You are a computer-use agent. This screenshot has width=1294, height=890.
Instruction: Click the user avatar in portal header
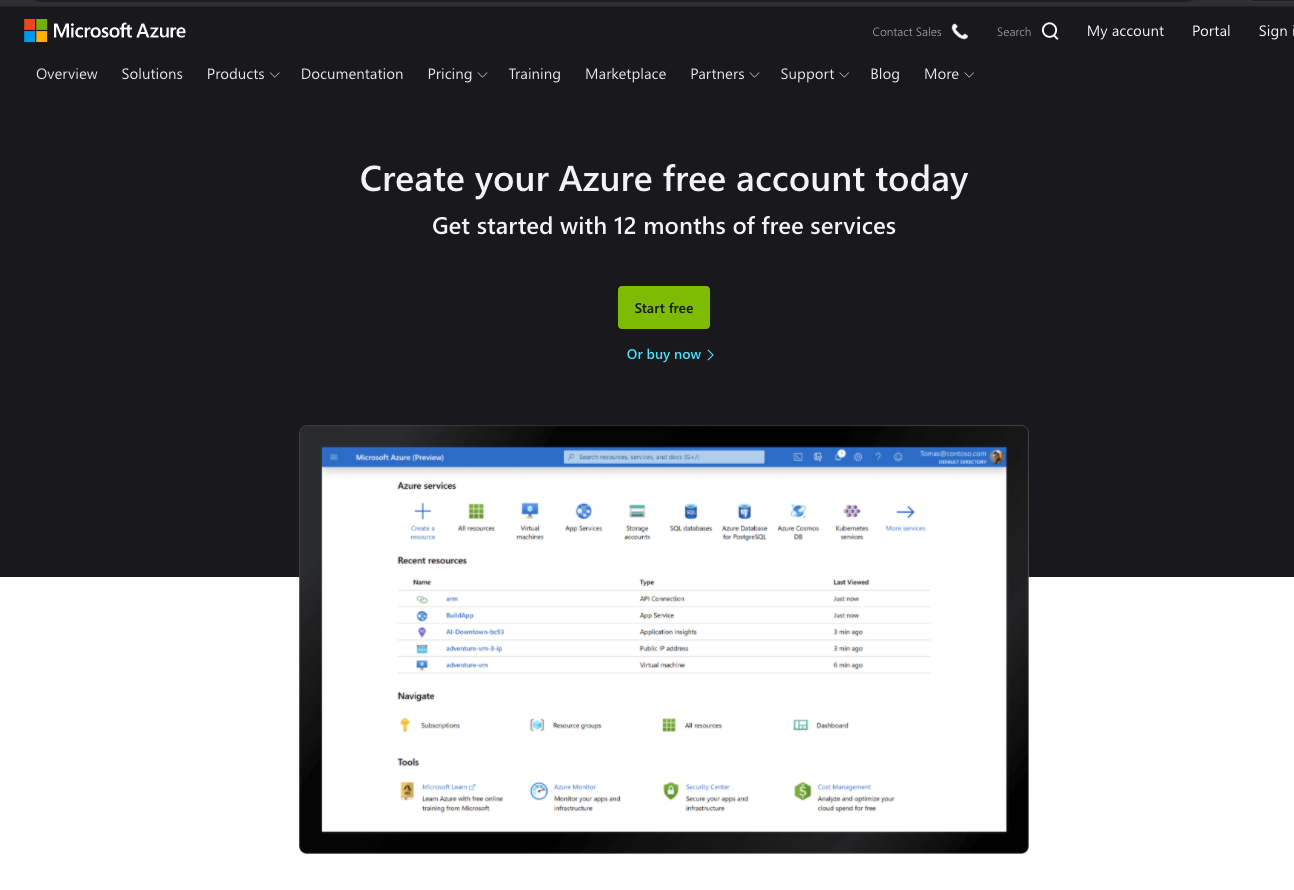(x=996, y=457)
